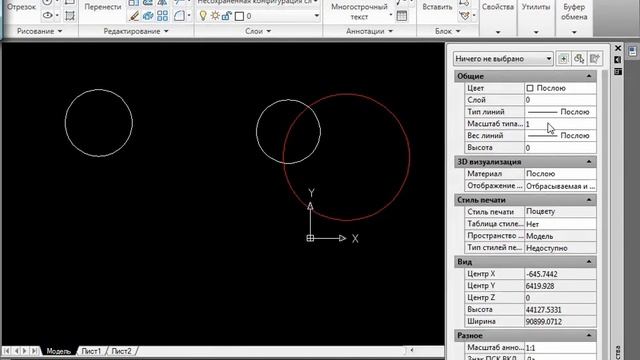Click the Вставить block button

(x=437, y=7)
